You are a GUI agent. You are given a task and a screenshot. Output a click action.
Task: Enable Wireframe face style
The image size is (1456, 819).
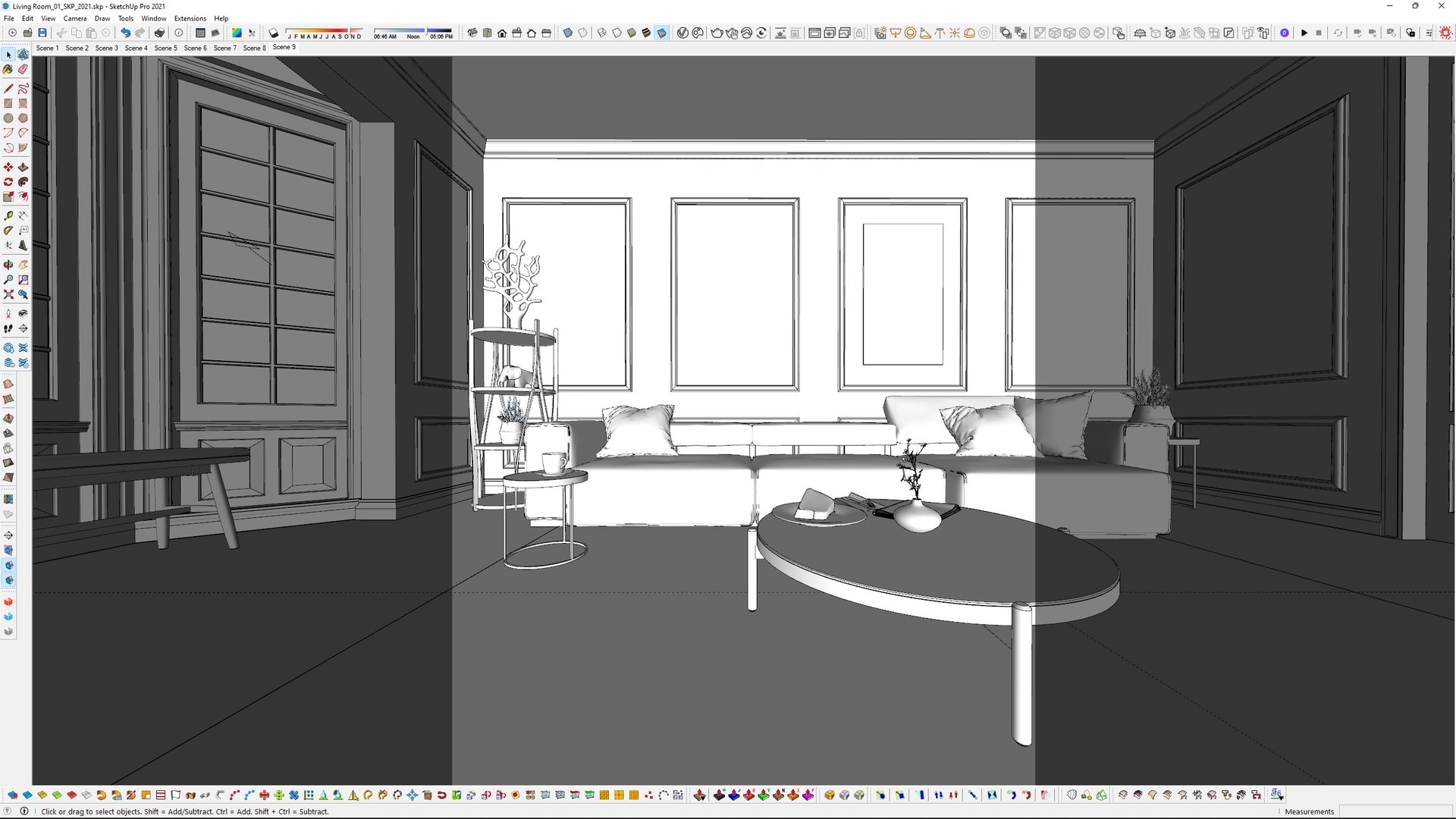click(x=602, y=33)
